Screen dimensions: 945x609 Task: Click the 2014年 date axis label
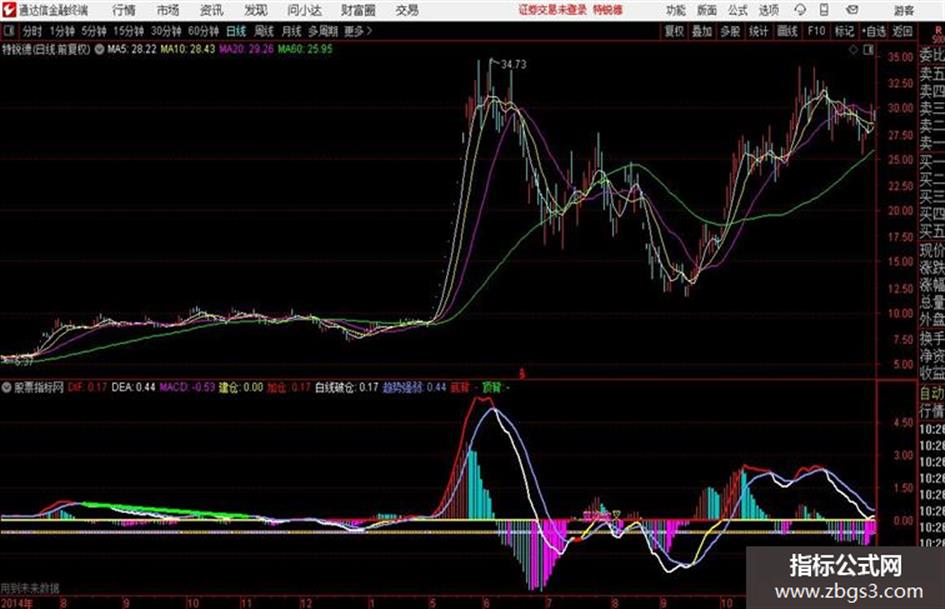click(16, 603)
